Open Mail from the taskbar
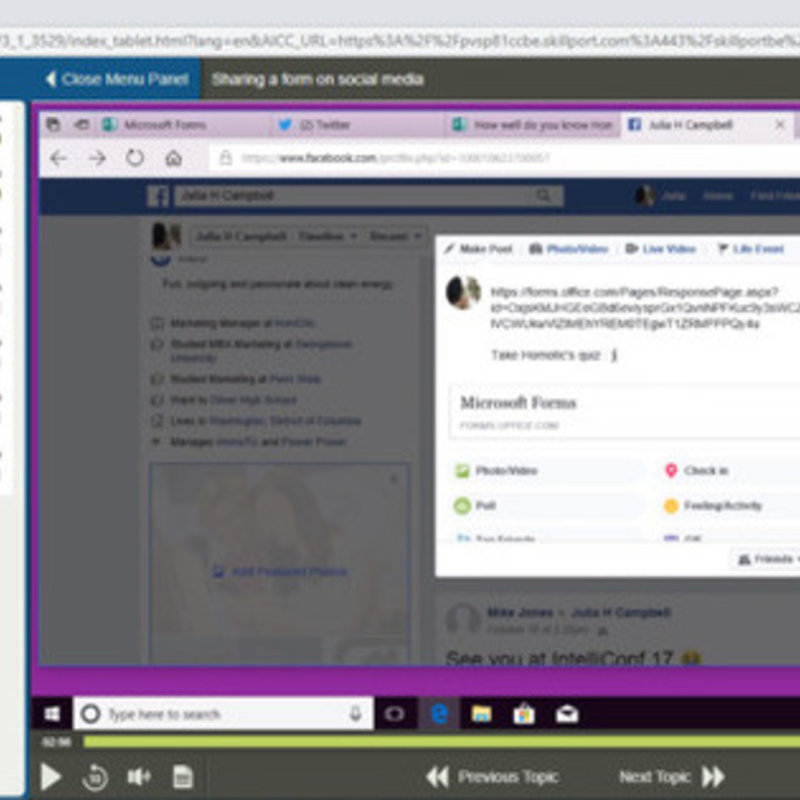Image resolution: width=800 pixels, height=800 pixels. pos(567,714)
